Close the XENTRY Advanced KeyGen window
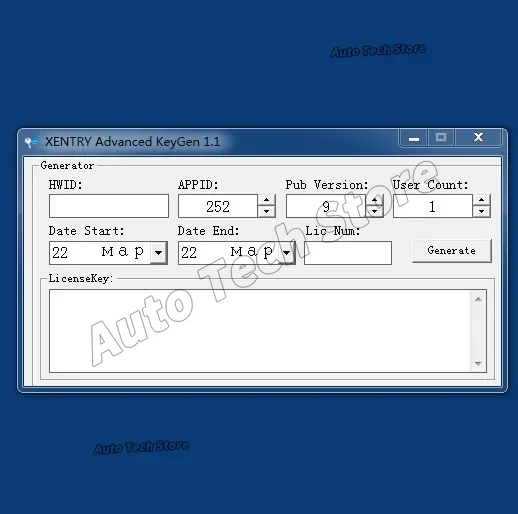This screenshot has height=514, width=518. (478, 137)
